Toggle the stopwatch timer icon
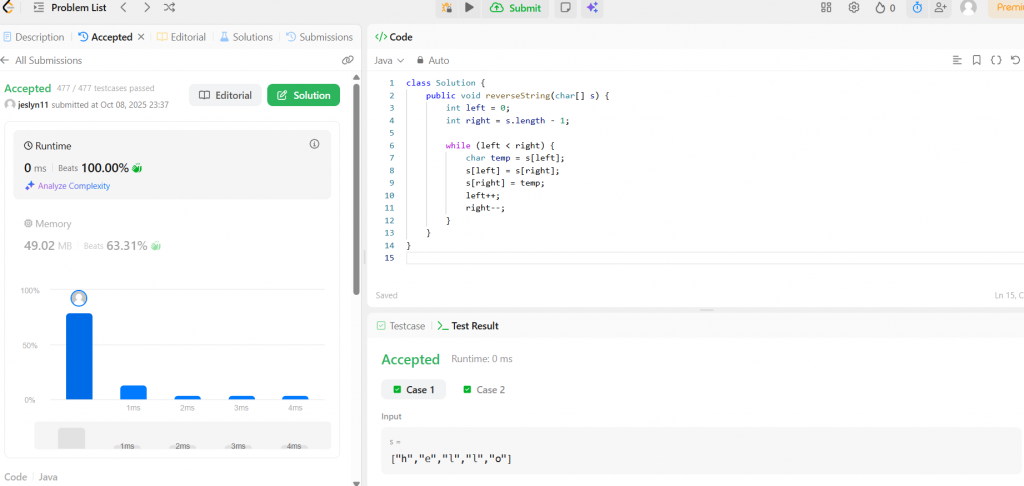1024x486 pixels. pos(918,8)
